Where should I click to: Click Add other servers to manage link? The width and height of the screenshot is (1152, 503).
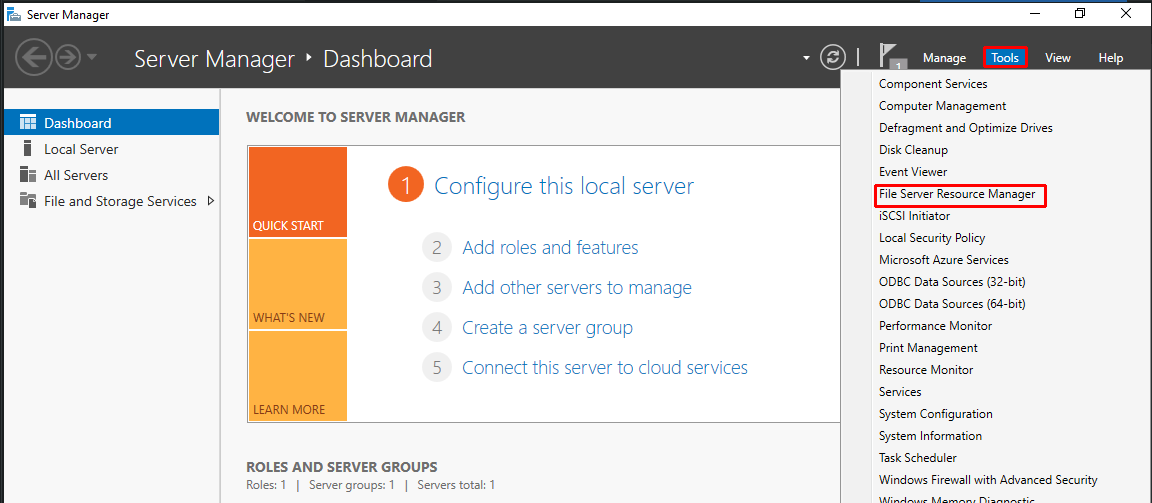tap(577, 288)
